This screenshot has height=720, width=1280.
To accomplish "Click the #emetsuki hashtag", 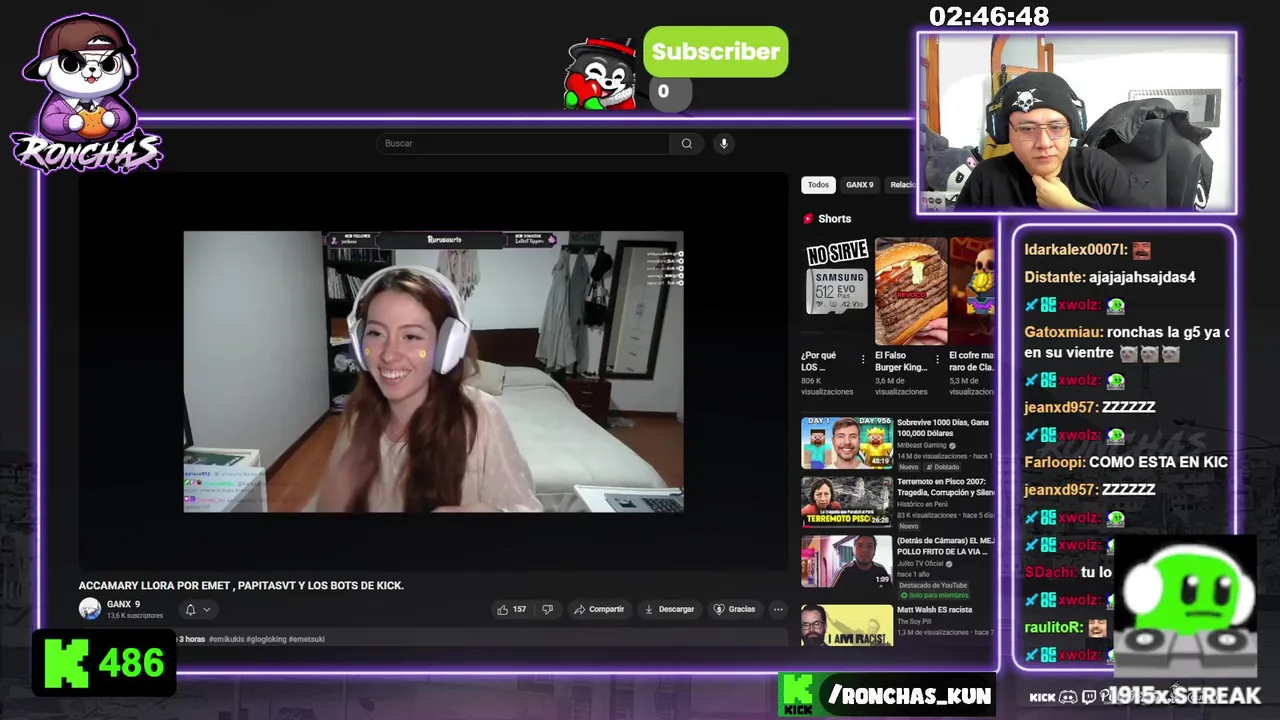I will point(306,639).
